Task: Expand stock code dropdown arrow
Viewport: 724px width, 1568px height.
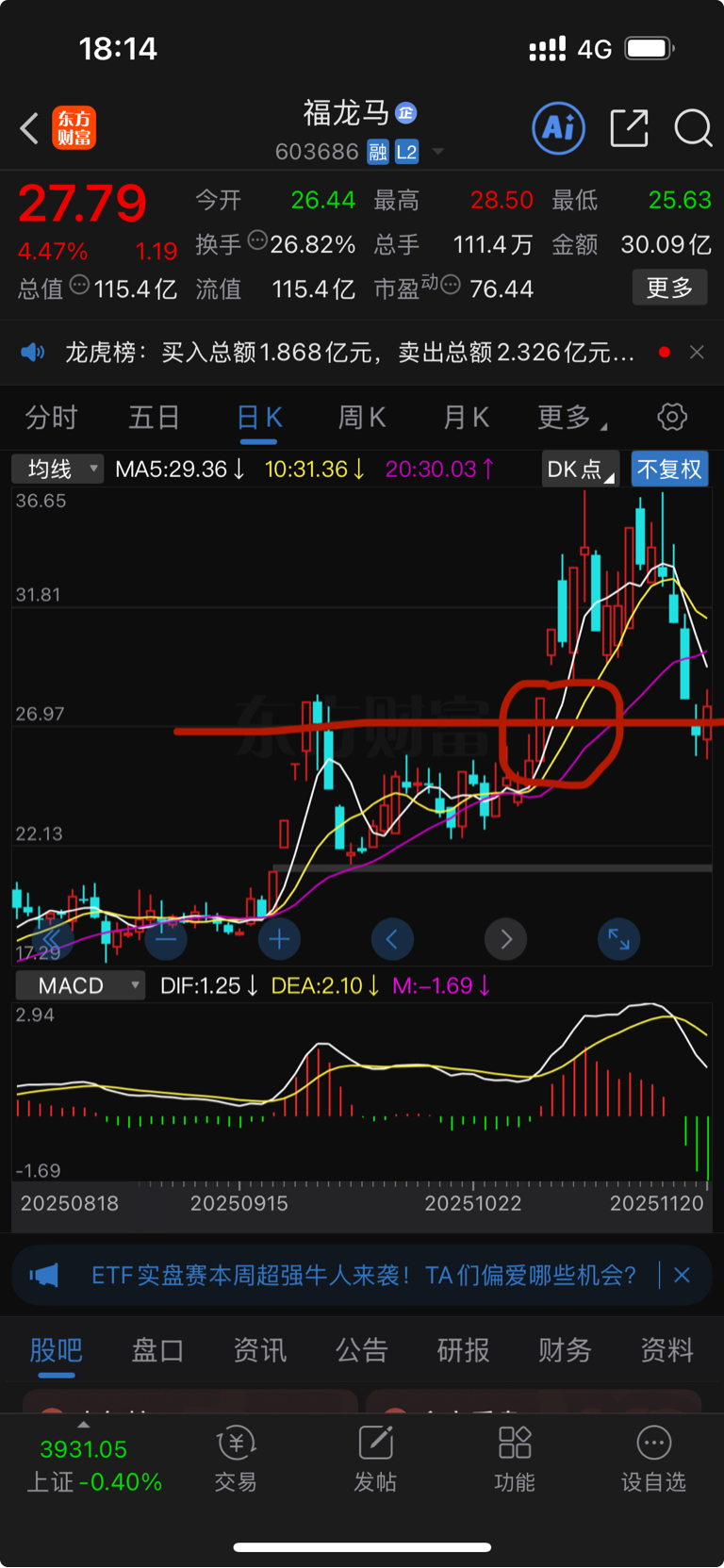Action: (x=437, y=152)
